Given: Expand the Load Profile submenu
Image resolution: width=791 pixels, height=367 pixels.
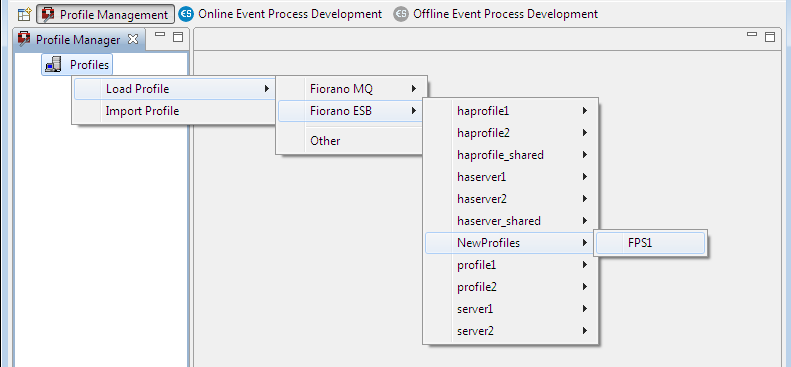Looking at the screenshot, I should click(x=174, y=89).
